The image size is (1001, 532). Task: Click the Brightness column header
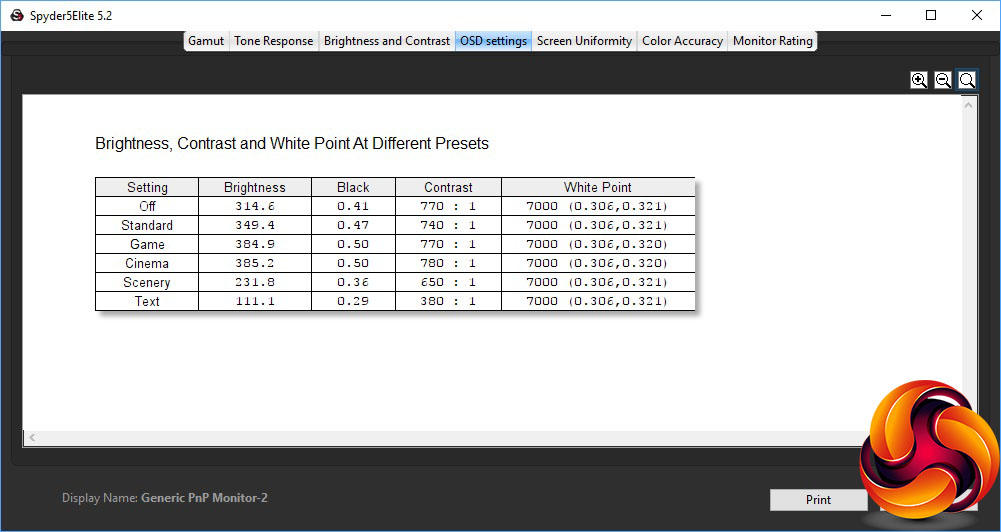[x=255, y=187]
